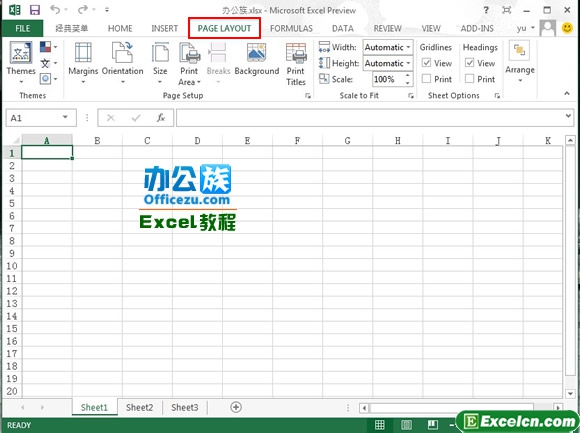
Task: Switch to Sheet3 tab
Action: (x=185, y=407)
